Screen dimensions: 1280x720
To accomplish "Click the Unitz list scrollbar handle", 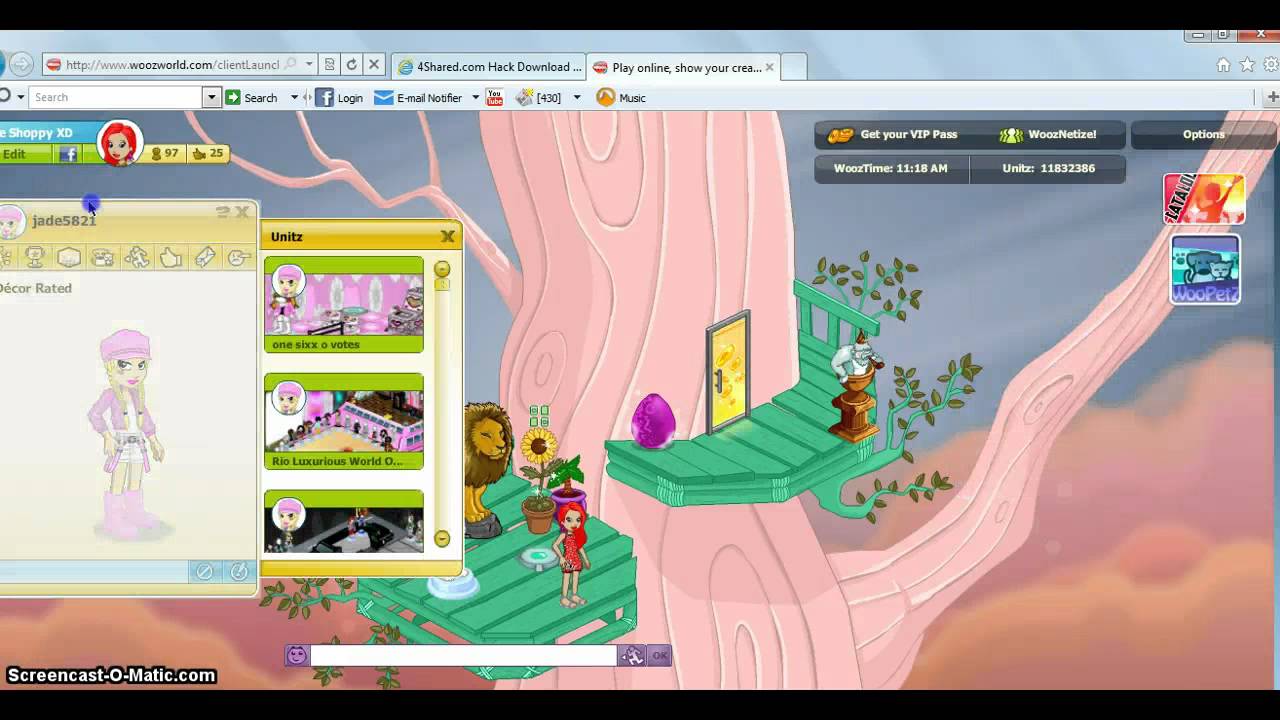I will [x=442, y=285].
